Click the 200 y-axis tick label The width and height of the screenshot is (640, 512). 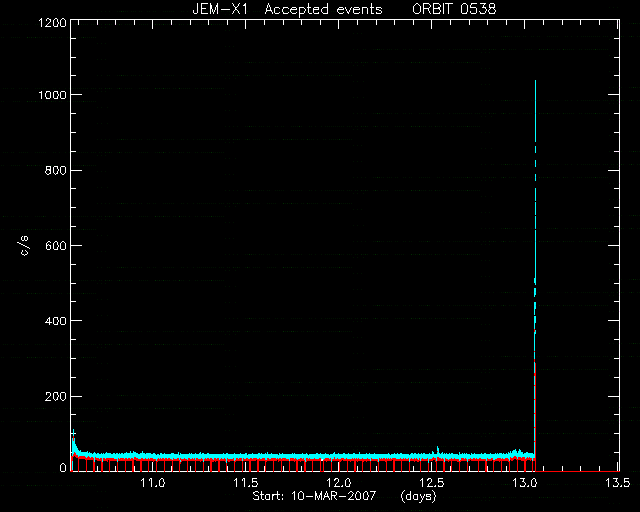point(56,396)
